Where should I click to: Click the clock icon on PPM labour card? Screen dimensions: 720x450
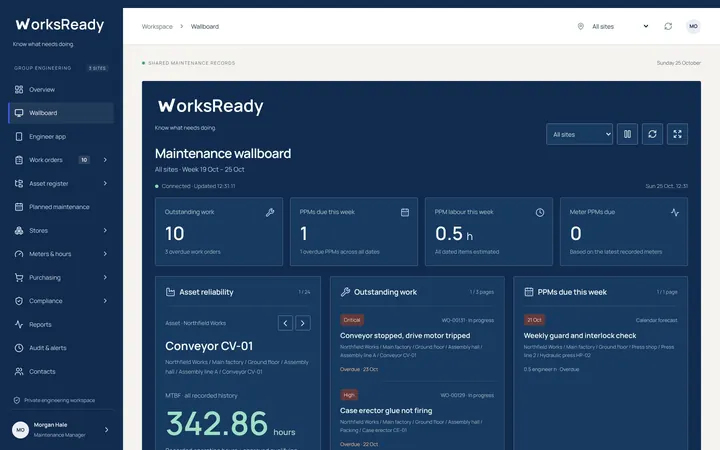click(x=540, y=212)
